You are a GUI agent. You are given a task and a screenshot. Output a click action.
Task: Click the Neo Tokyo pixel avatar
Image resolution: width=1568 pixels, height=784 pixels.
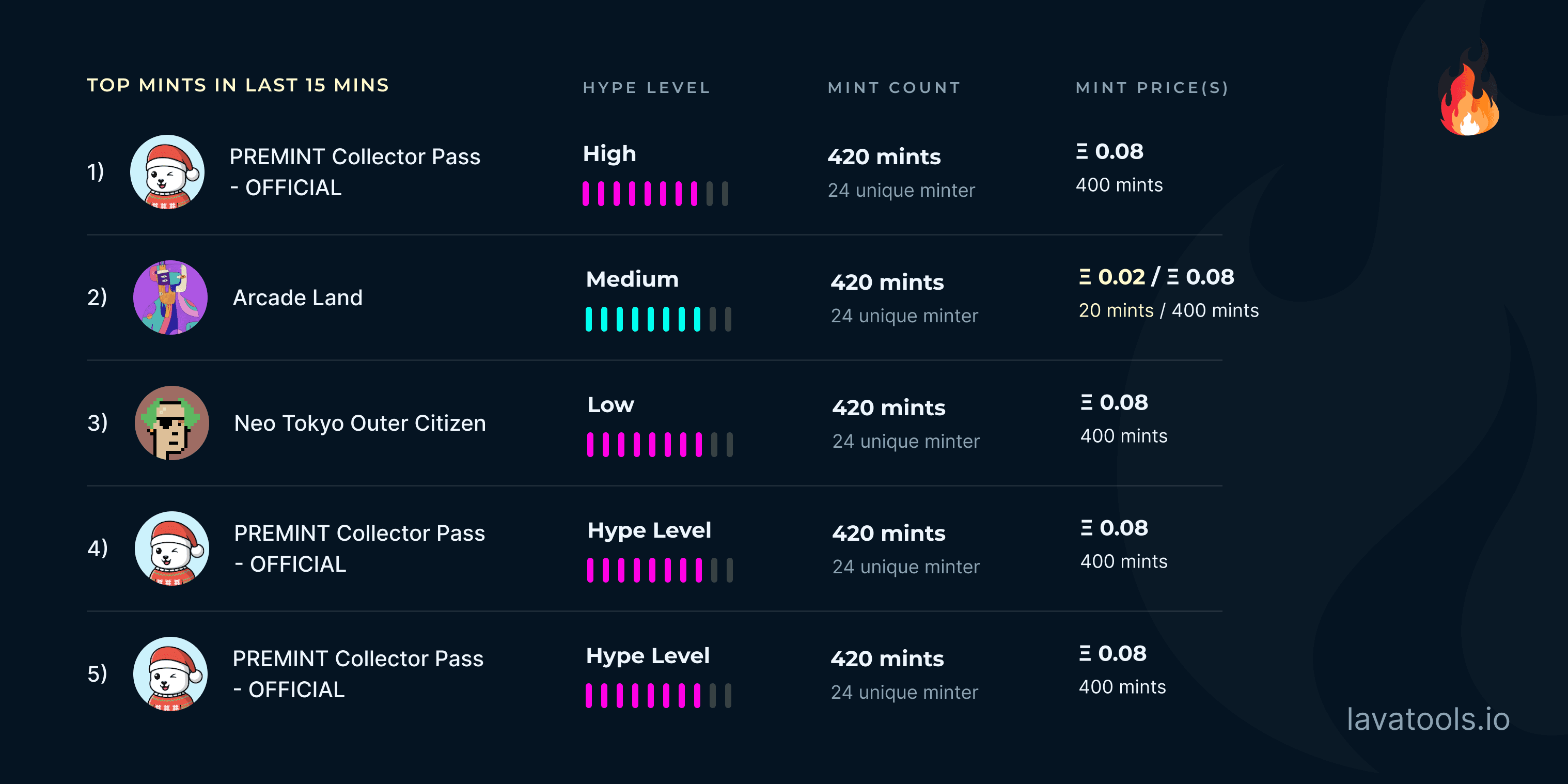click(x=171, y=423)
